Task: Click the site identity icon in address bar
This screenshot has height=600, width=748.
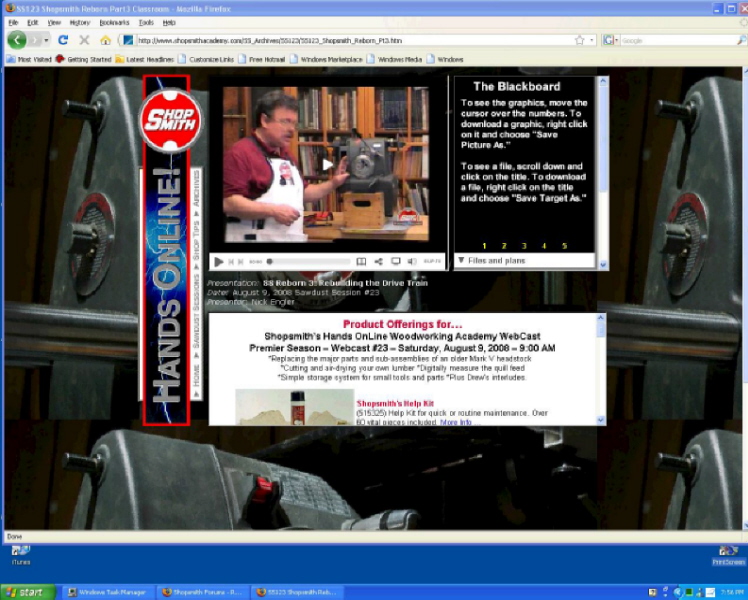Action: 128,41
